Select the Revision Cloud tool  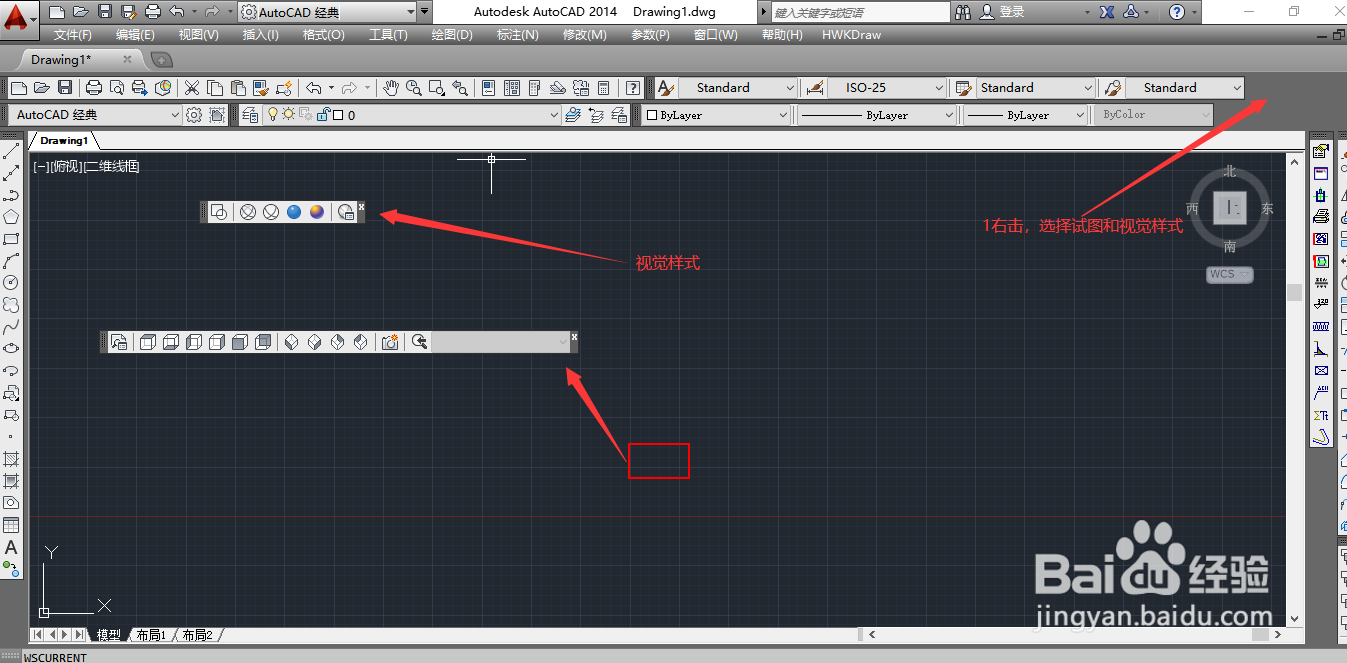click(11, 305)
